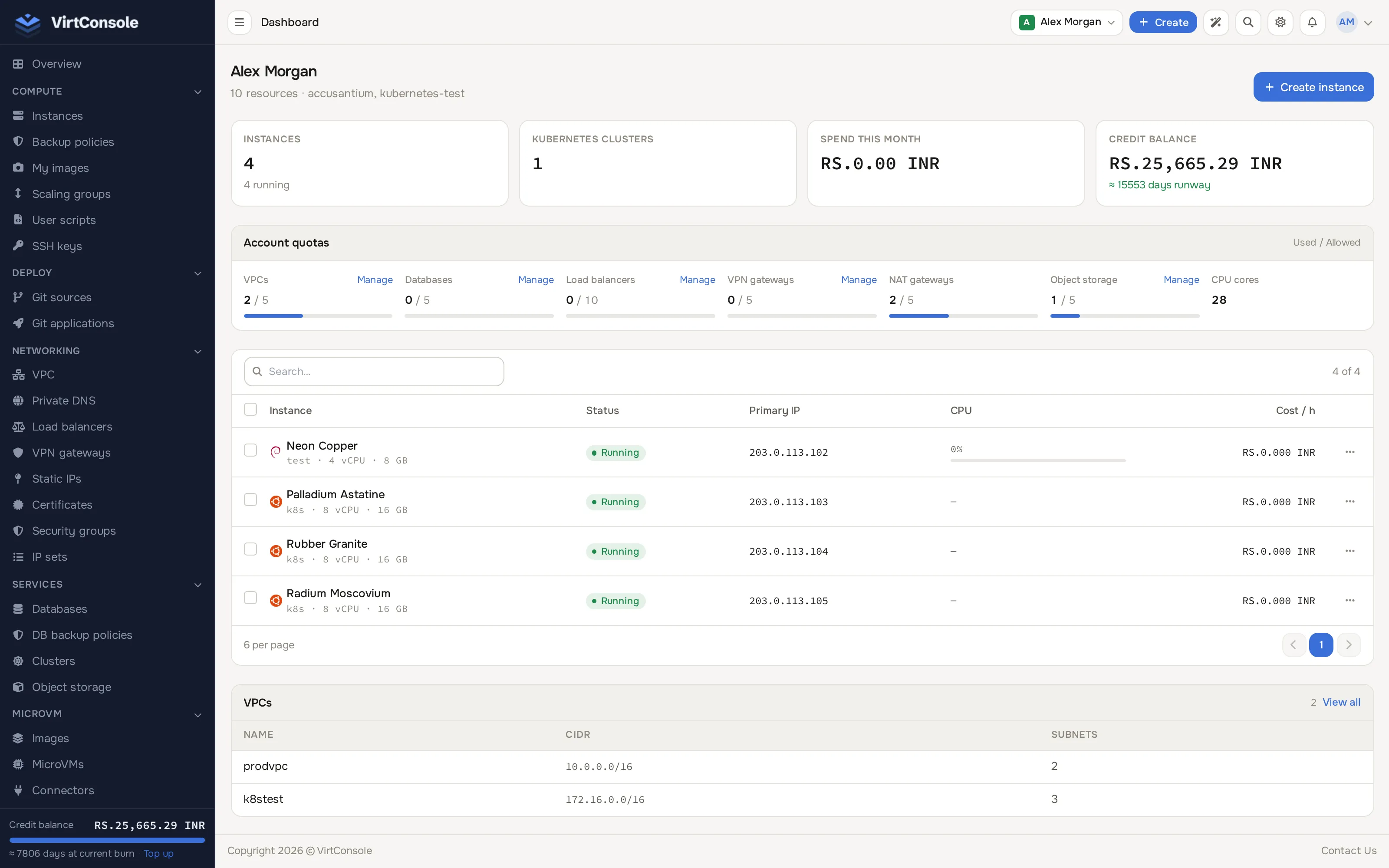
Task: Click the AM user avatar
Action: tap(1346, 23)
